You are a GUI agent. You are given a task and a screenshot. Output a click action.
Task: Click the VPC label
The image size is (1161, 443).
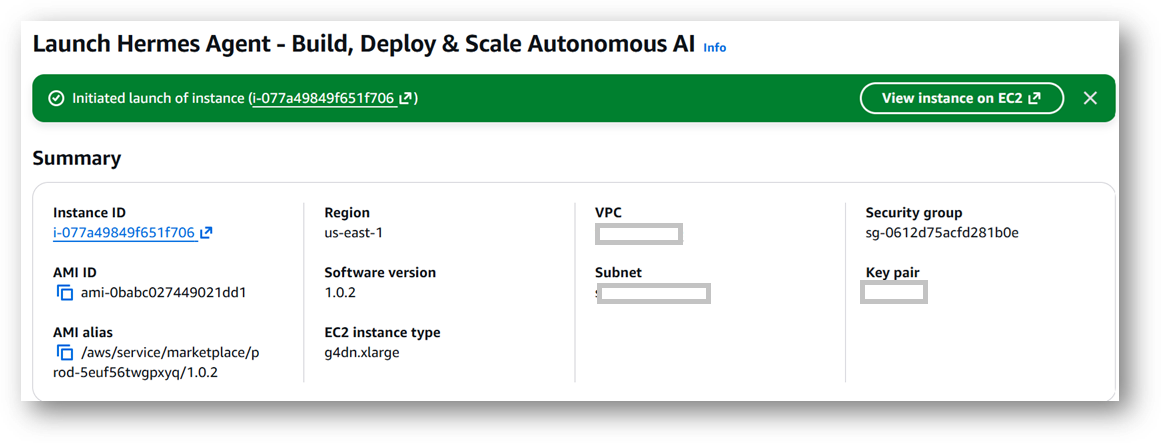(609, 213)
